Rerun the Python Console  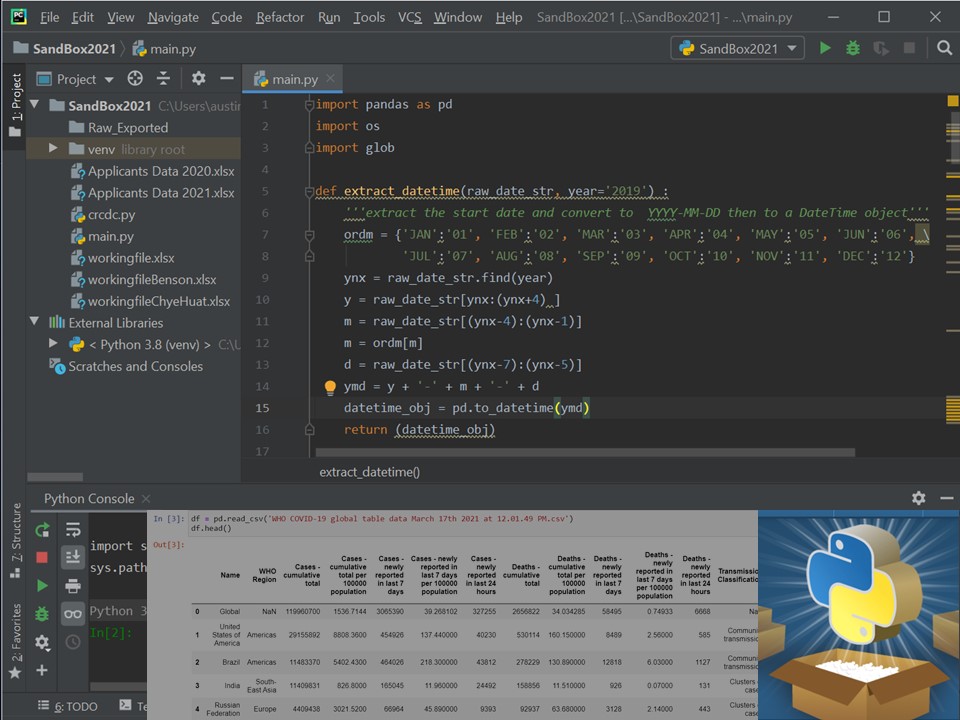point(42,530)
